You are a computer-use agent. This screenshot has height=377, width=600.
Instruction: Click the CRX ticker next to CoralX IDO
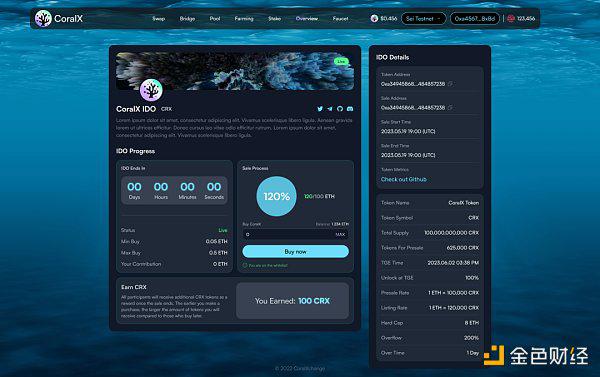tap(166, 109)
